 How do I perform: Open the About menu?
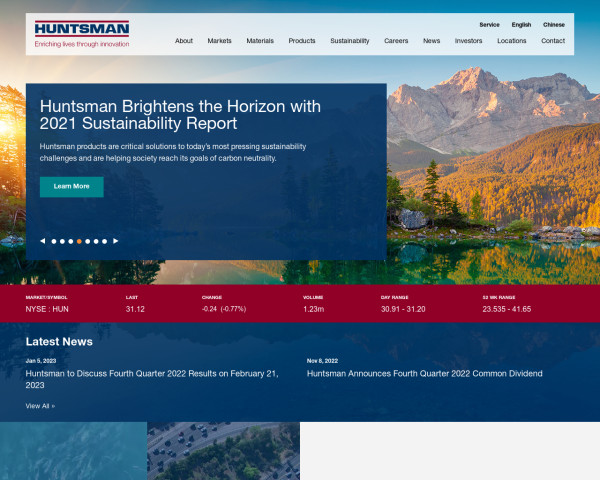pos(183,41)
